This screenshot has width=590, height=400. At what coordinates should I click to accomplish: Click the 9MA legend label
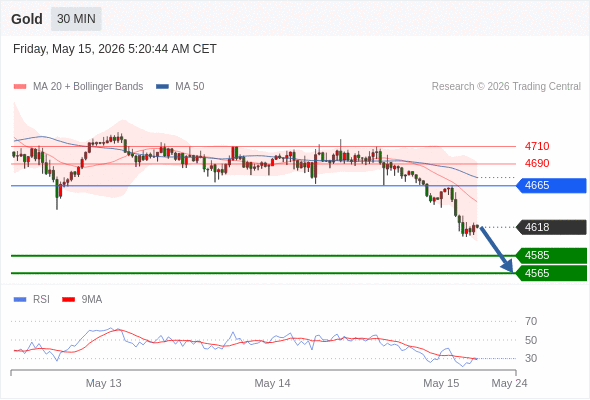pos(92,300)
